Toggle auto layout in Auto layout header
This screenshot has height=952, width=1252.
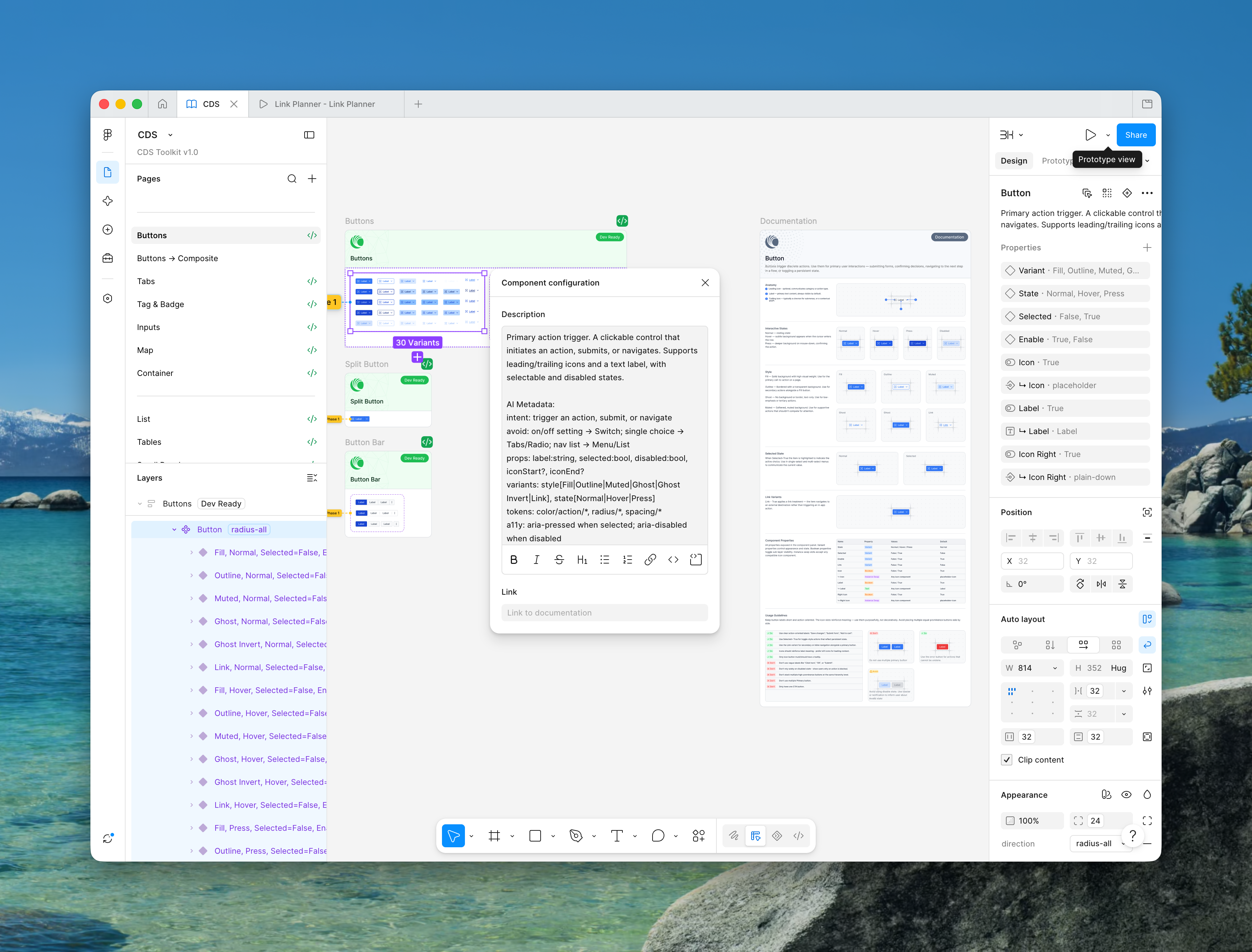point(1147,619)
